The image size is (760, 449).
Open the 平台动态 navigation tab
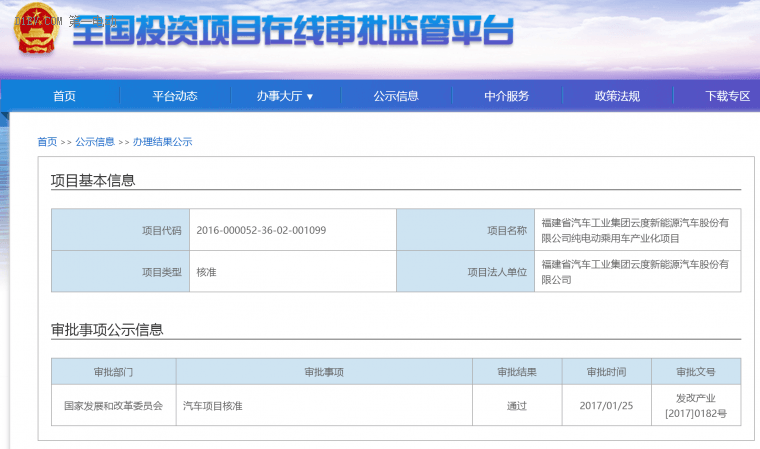(x=175, y=96)
